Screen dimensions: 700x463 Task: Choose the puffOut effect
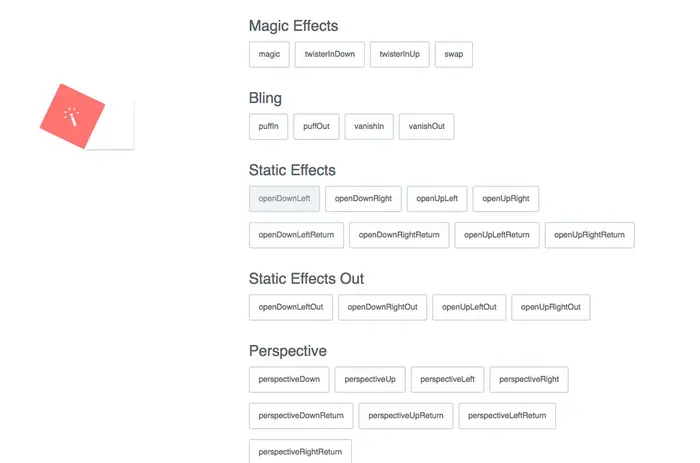[316, 127]
